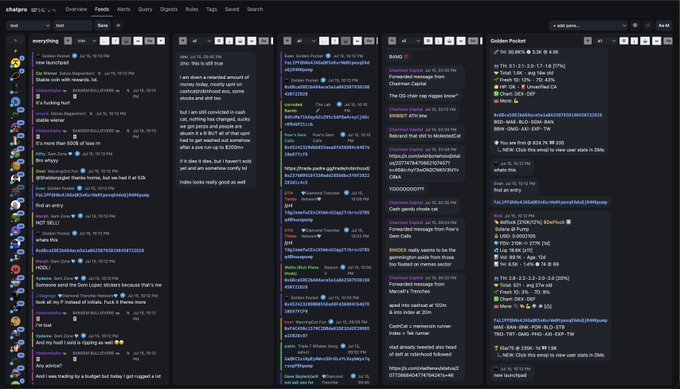Click gray button left of Golden Pocket dropdown
The image size is (680, 389).
point(588,41)
